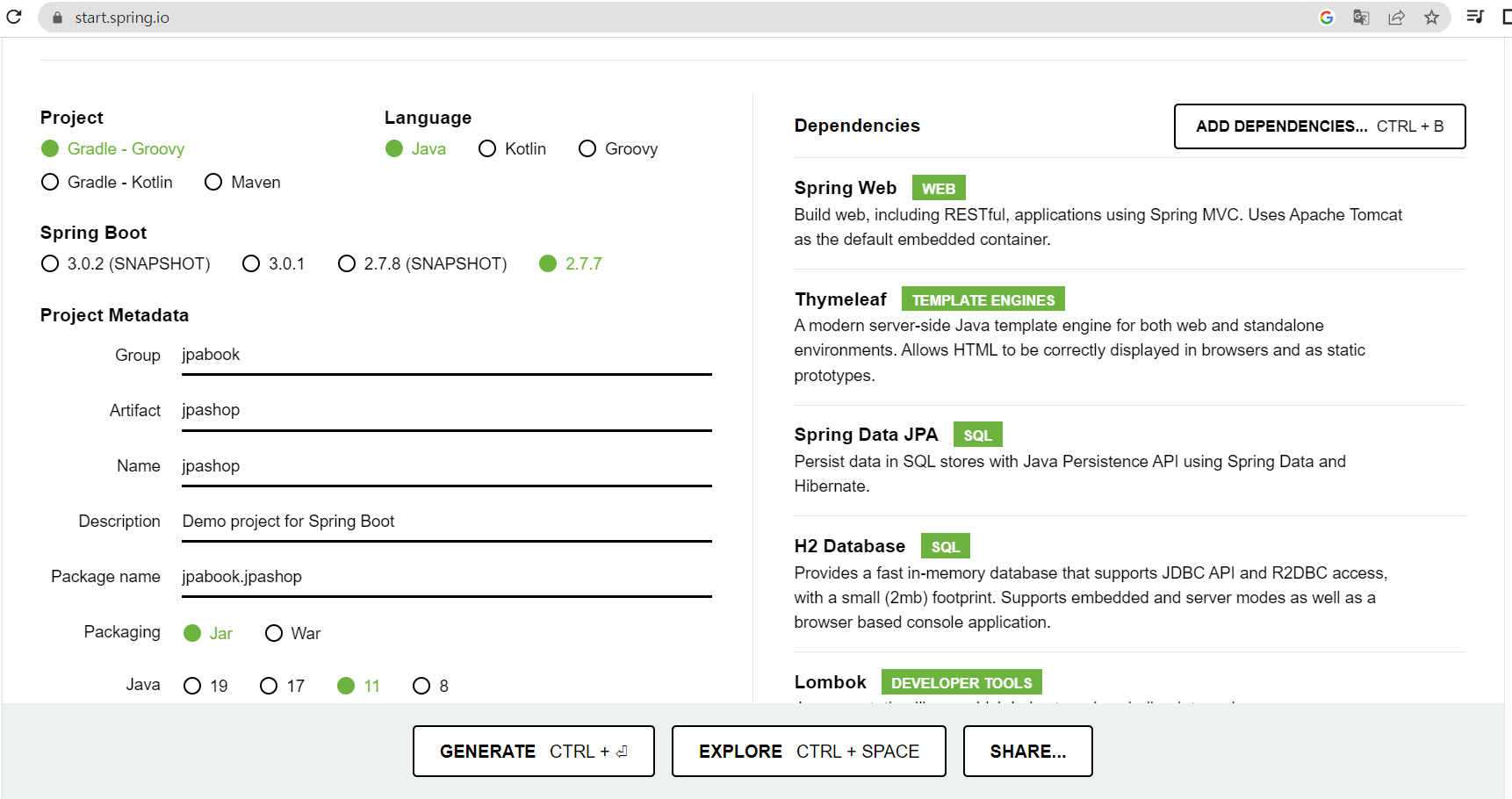Viewport: 1512px width, 799px height.
Task: Select Spring Boot version 2.7.7
Action: 571,263
